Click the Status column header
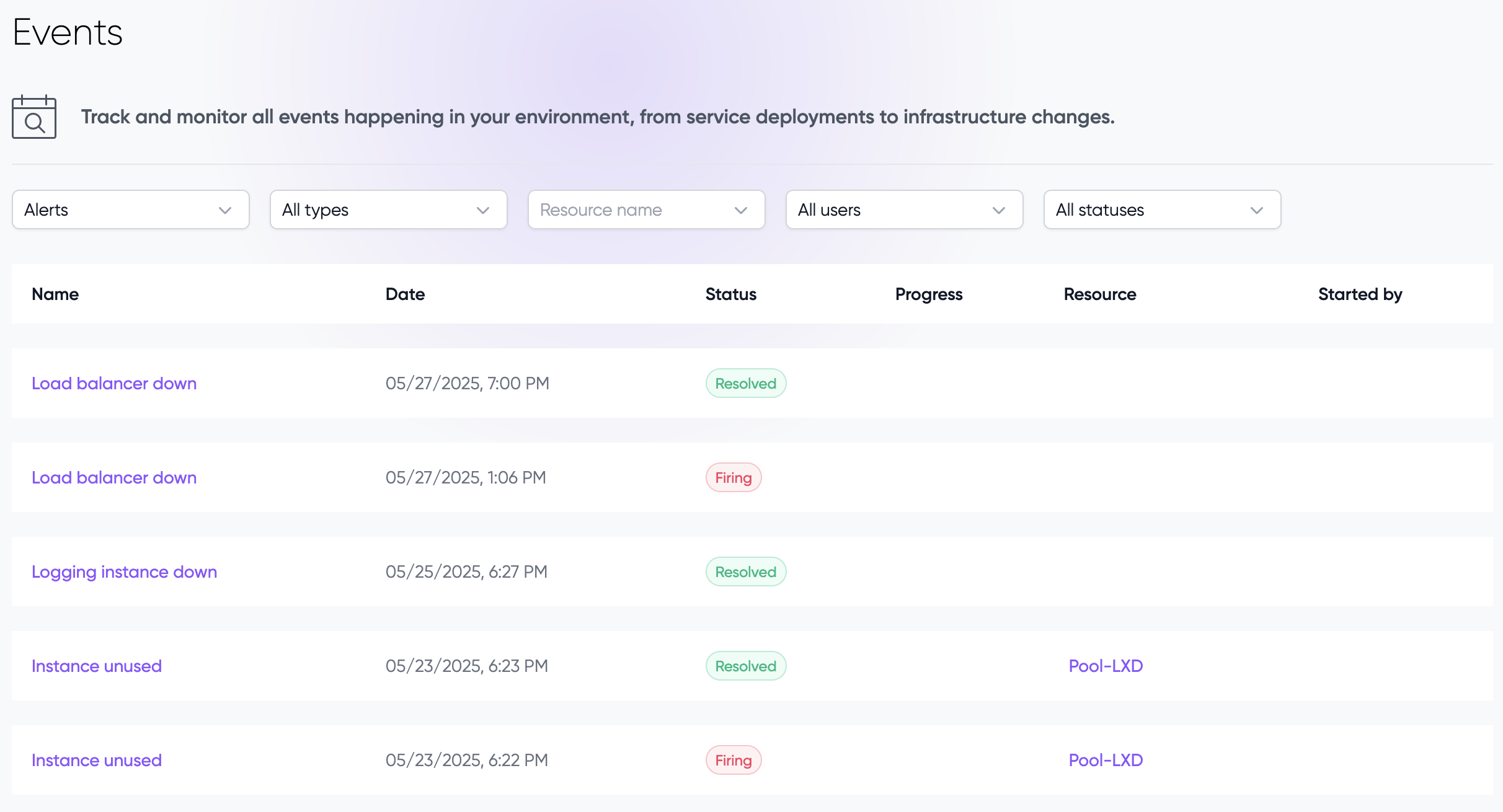Image resolution: width=1503 pixels, height=812 pixels. pos(730,294)
